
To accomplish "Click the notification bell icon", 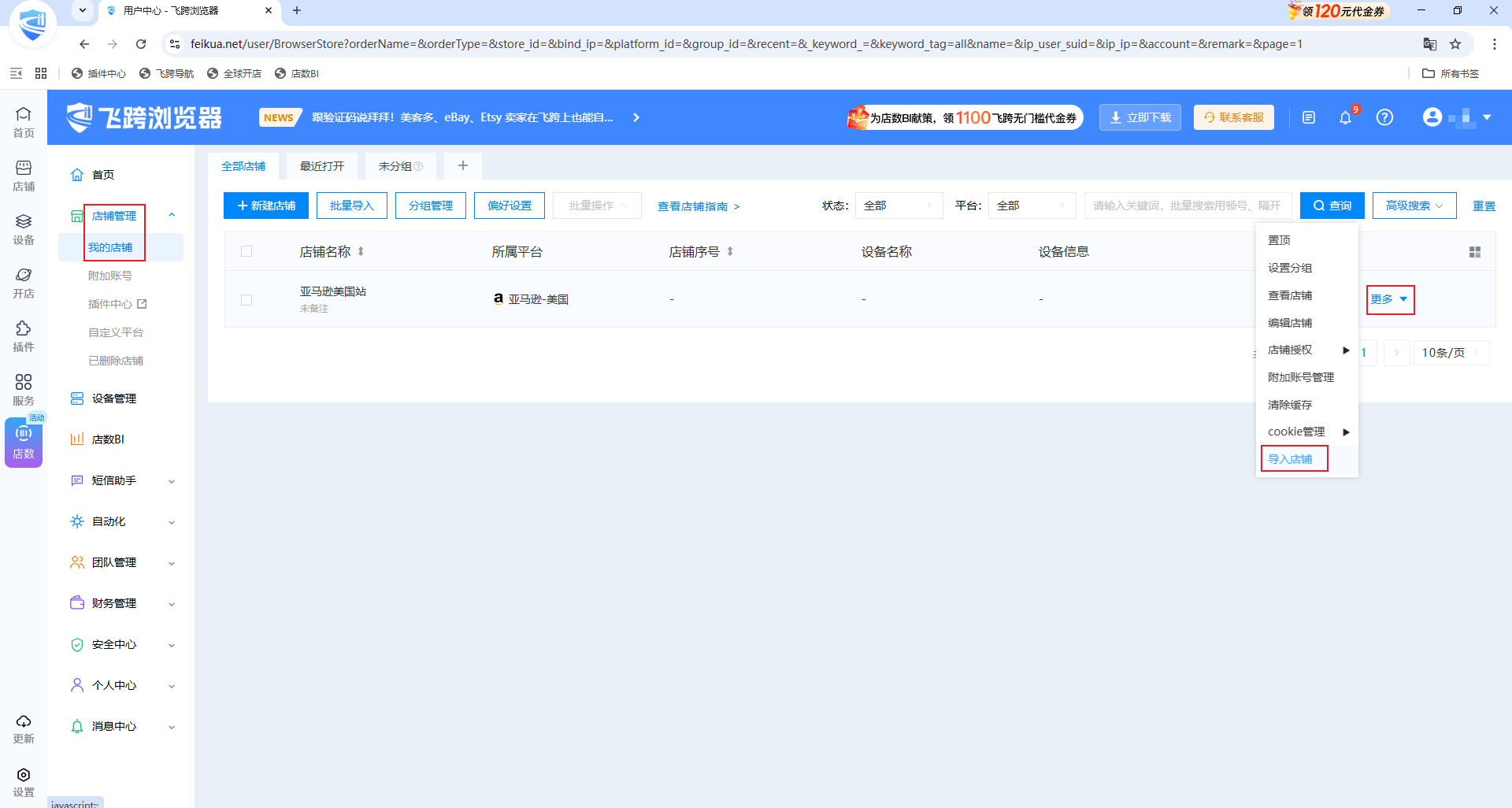I will pos(1345,117).
